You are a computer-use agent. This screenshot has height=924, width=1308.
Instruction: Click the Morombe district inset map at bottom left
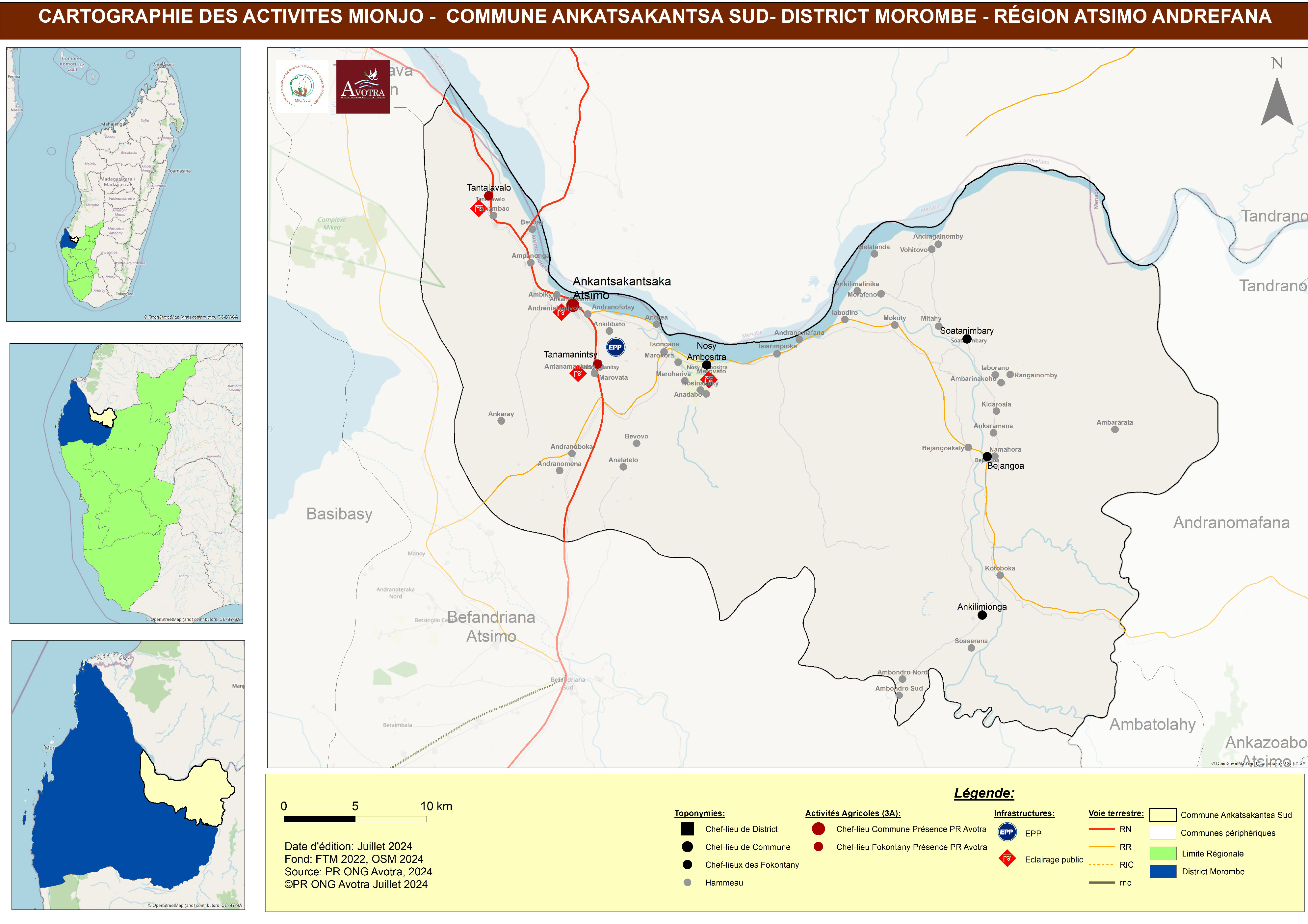(x=128, y=774)
